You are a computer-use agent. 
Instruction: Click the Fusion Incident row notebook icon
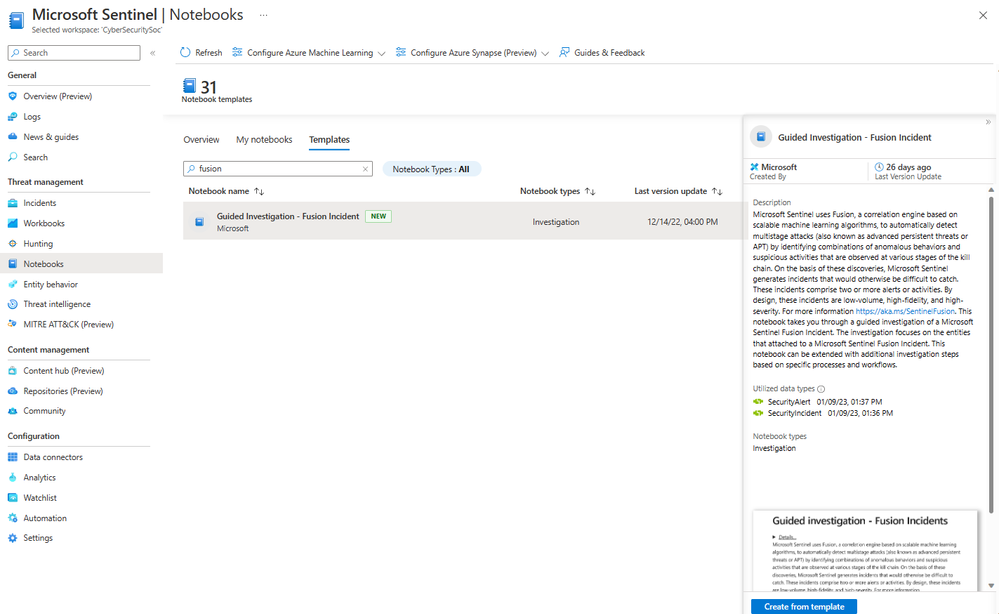(x=199, y=222)
